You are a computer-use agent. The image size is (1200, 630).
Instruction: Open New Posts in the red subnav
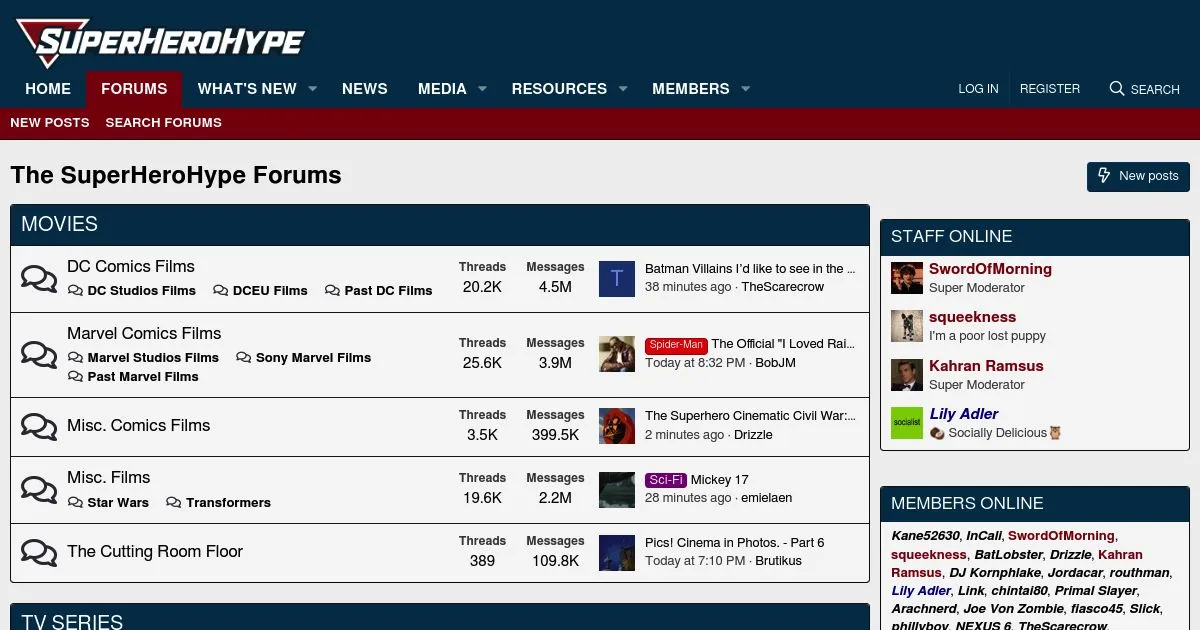[x=50, y=122]
